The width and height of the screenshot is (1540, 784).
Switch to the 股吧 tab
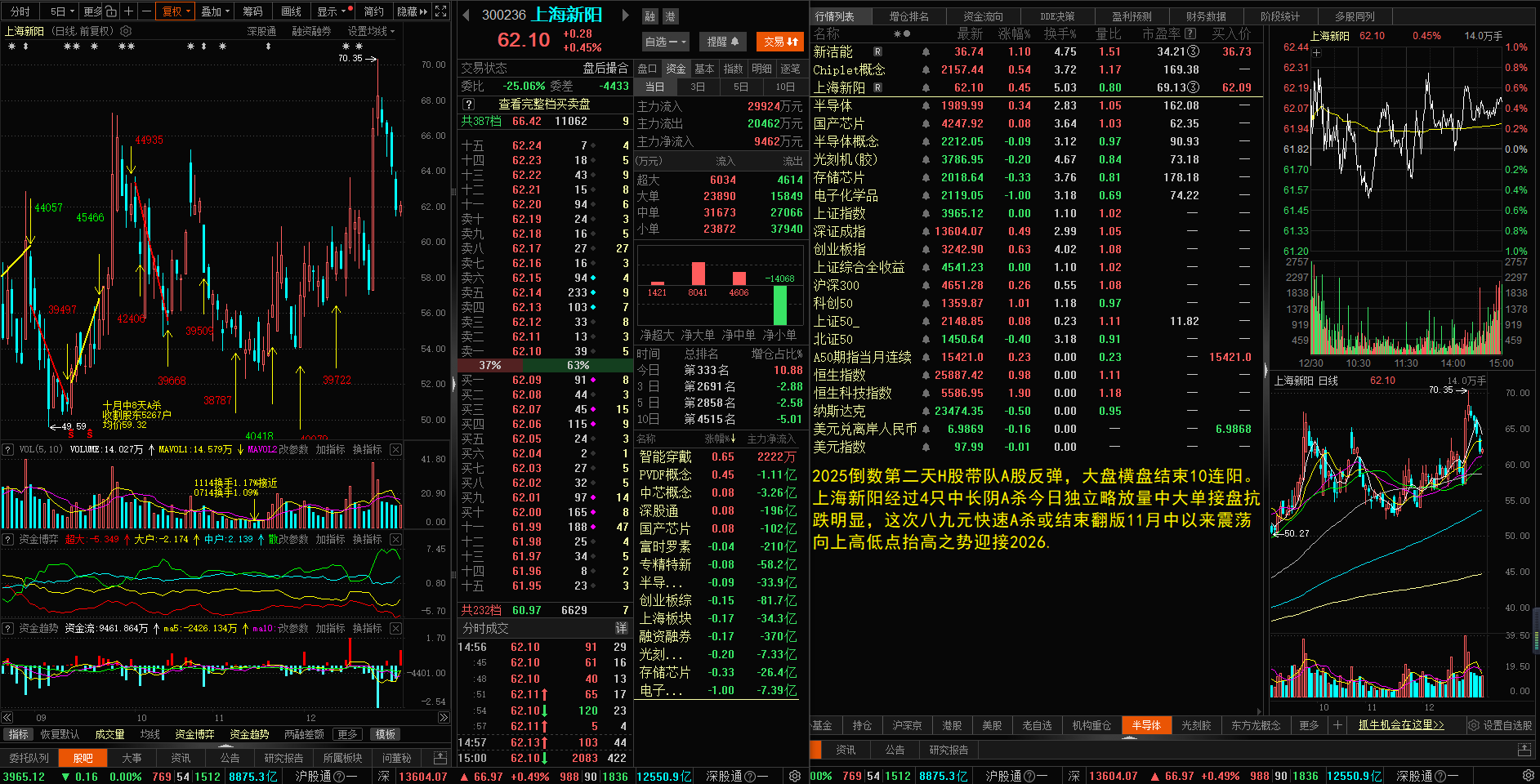pyautogui.click(x=83, y=758)
